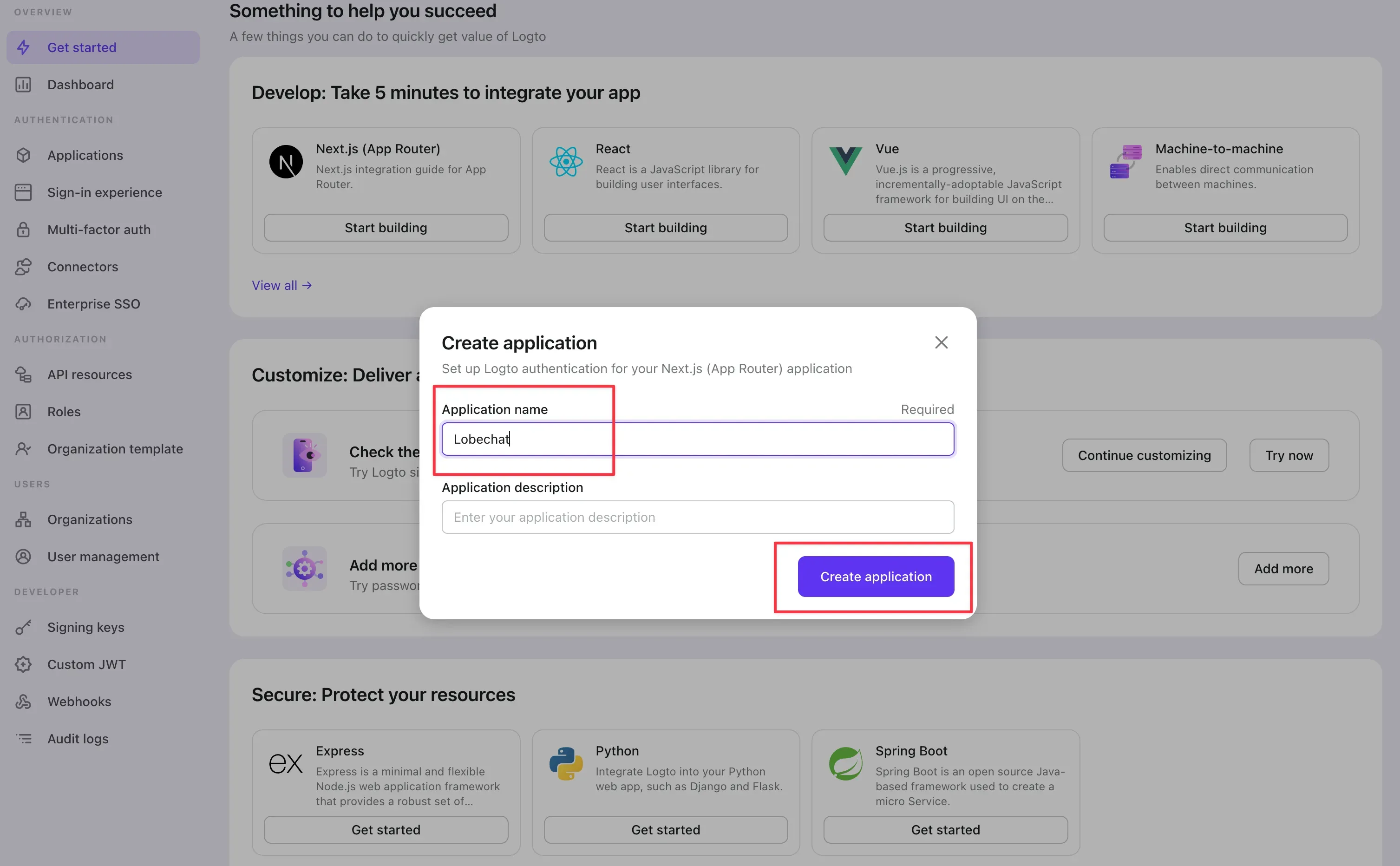Open Roles in the sidebar
Viewport: 1400px width, 866px height.
click(103, 412)
